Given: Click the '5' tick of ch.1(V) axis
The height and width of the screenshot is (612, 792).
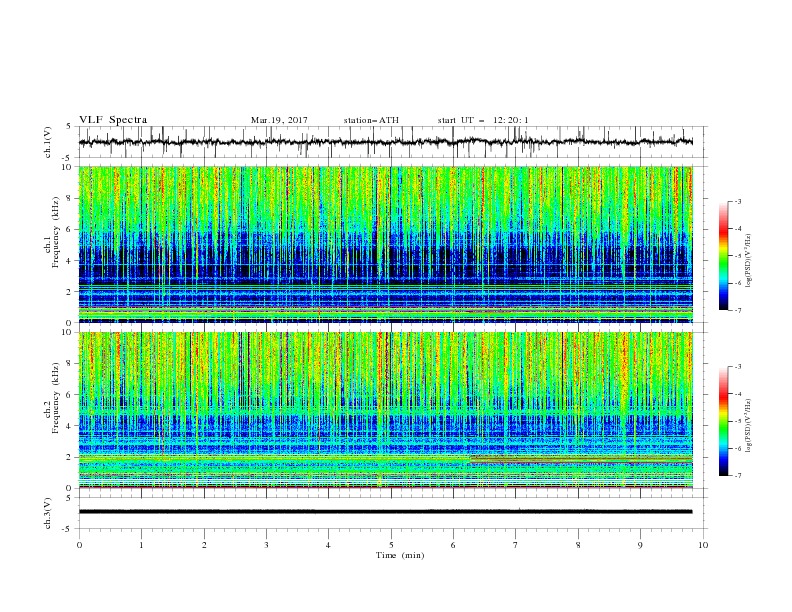Looking at the screenshot, I should pyautogui.click(x=70, y=127).
